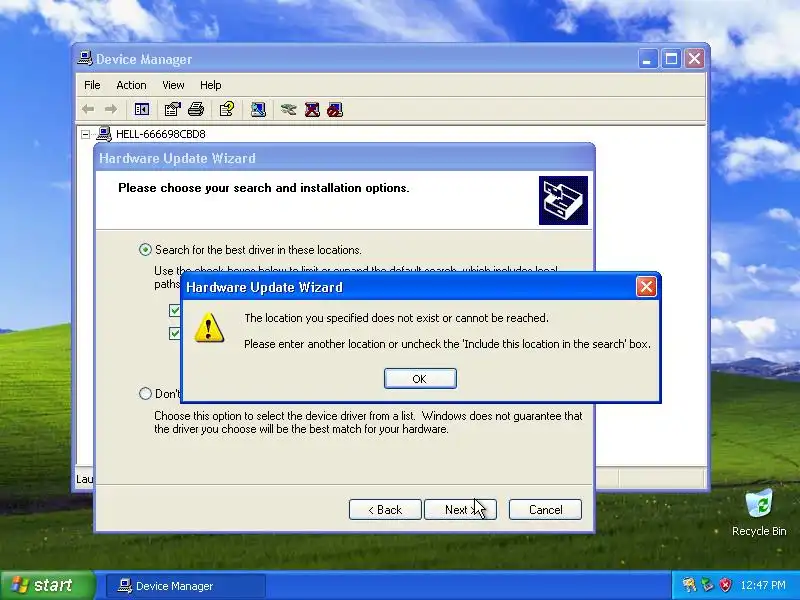Click the first tray icon with keys
Screen dimensions: 800x600
[x=689, y=585]
